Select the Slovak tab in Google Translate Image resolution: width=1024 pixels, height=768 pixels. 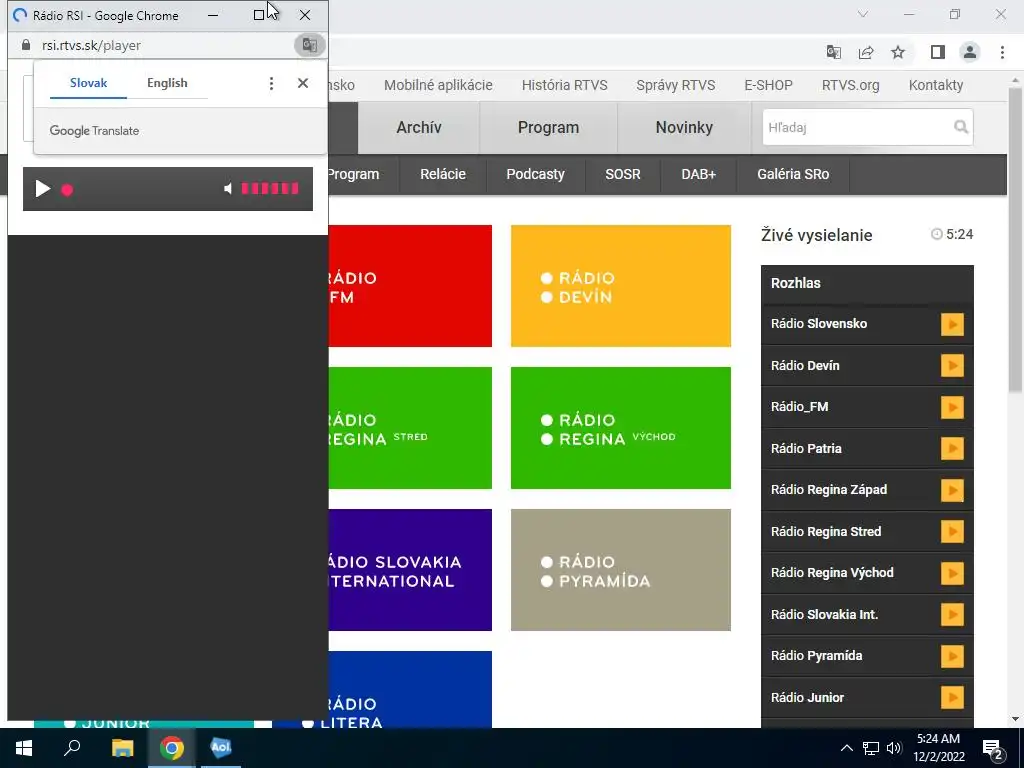click(88, 83)
